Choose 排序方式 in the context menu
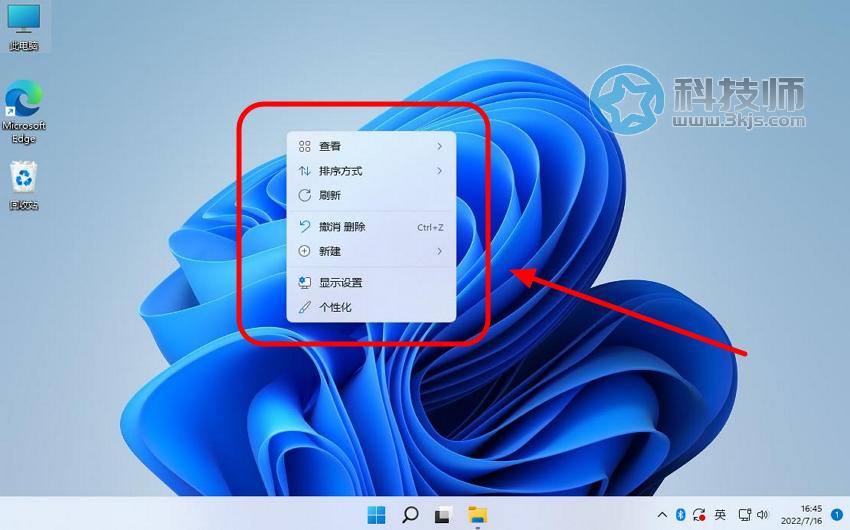Viewport: 850px width, 530px height. (x=371, y=171)
